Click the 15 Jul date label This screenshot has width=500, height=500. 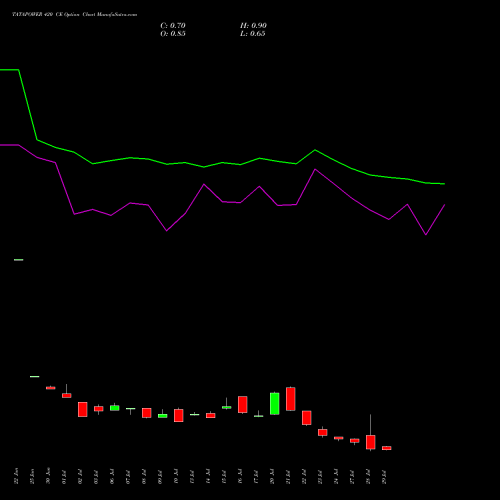(224, 477)
